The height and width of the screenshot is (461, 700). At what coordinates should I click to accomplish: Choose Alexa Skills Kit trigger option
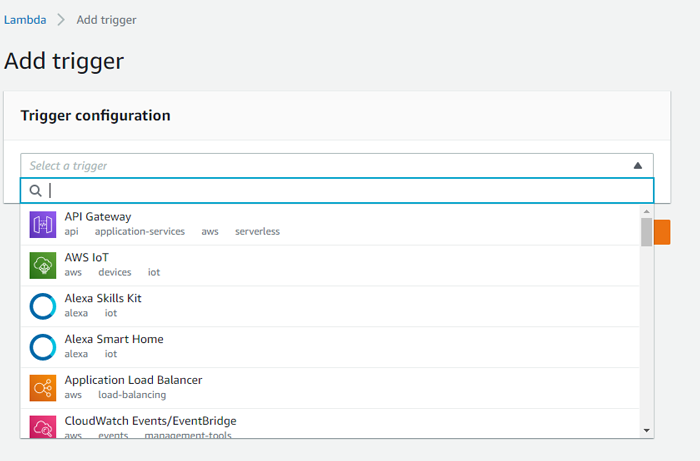pos(330,306)
